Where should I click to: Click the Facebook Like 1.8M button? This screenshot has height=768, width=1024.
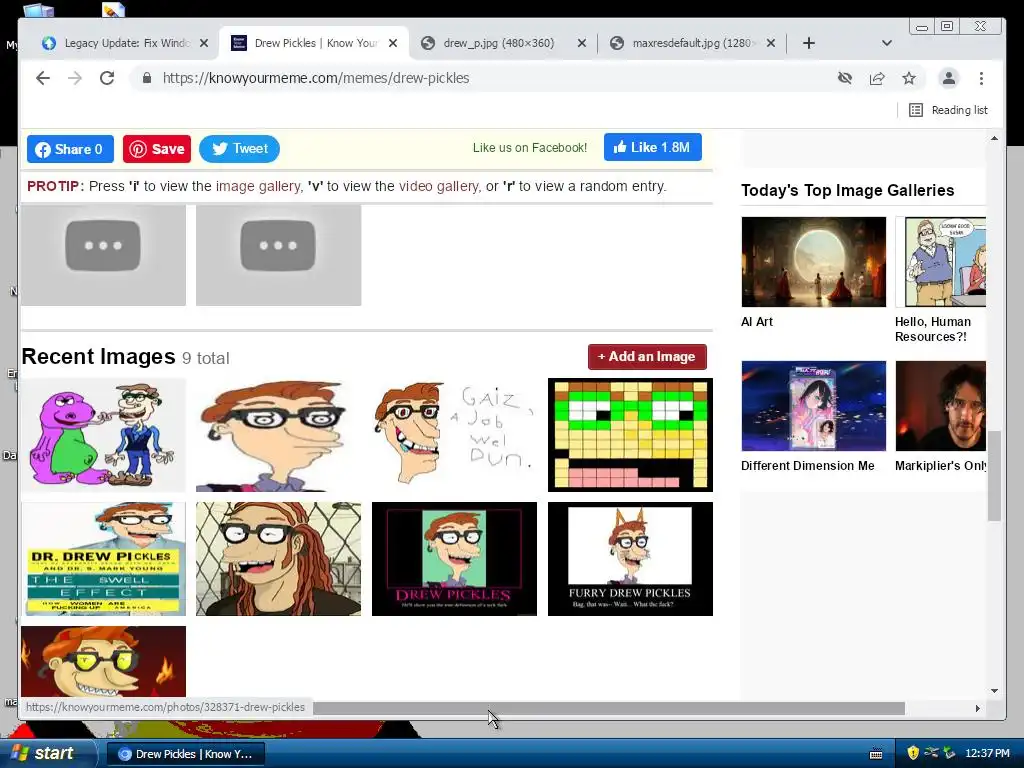click(x=652, y=148)
